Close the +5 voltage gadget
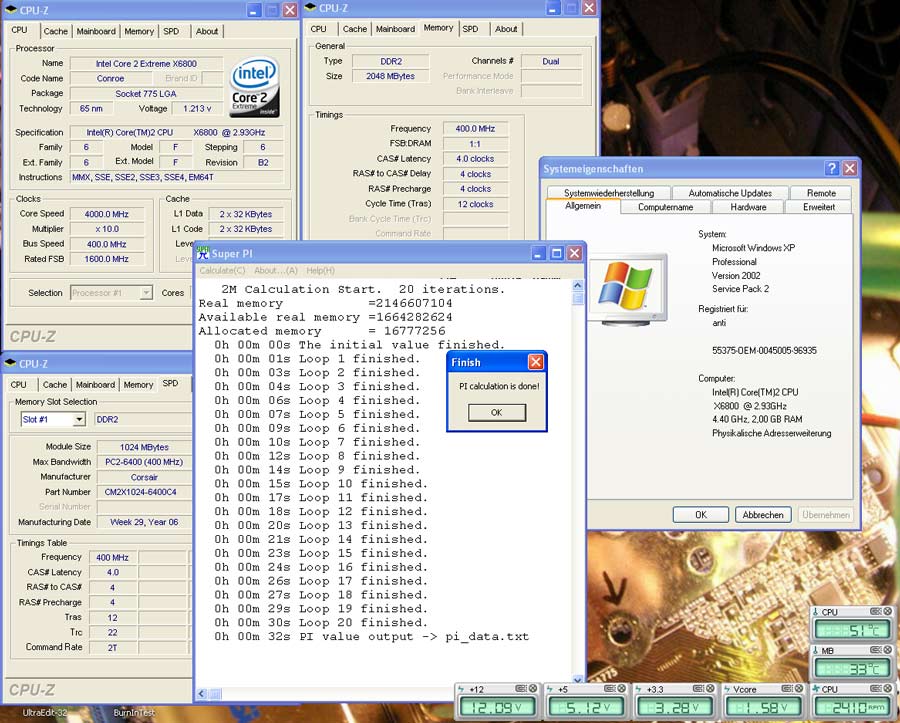This screenshot has height=723, width=900. [622, 689]
